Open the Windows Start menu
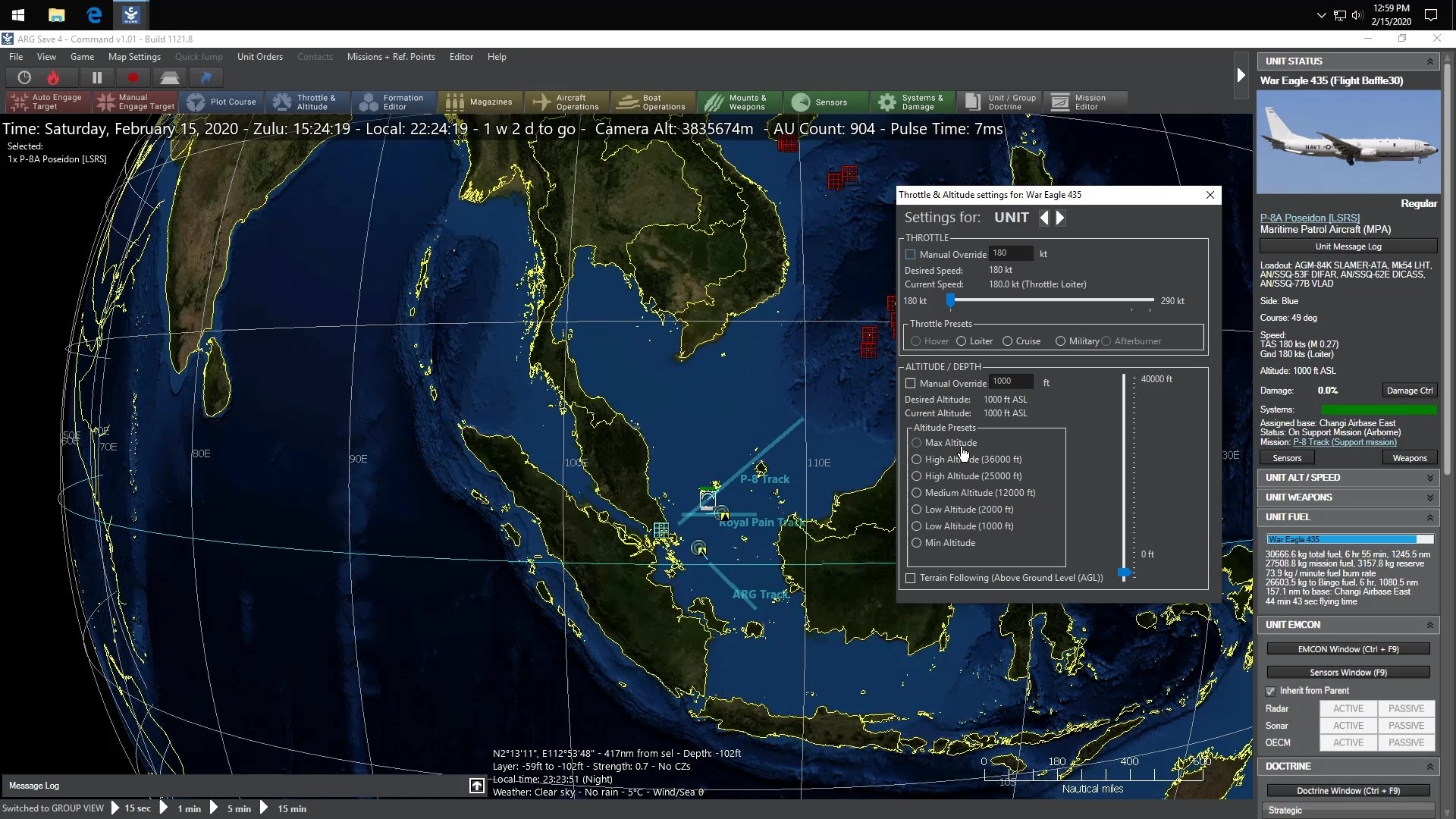 [x=18, y=14]
